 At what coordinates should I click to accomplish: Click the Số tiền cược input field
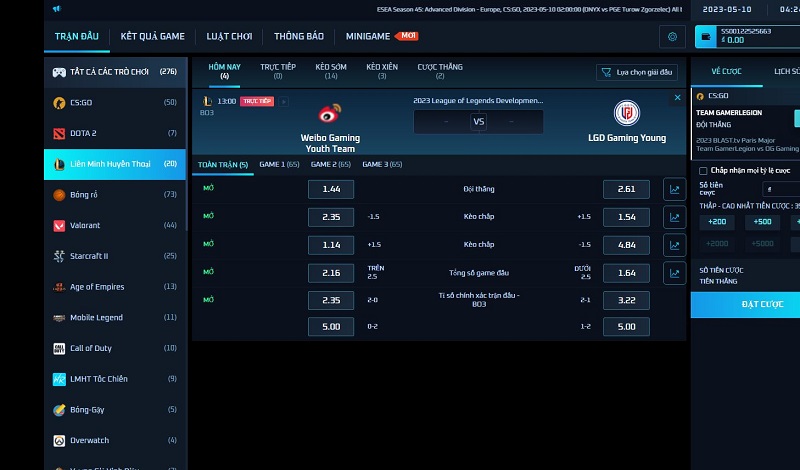781,189
